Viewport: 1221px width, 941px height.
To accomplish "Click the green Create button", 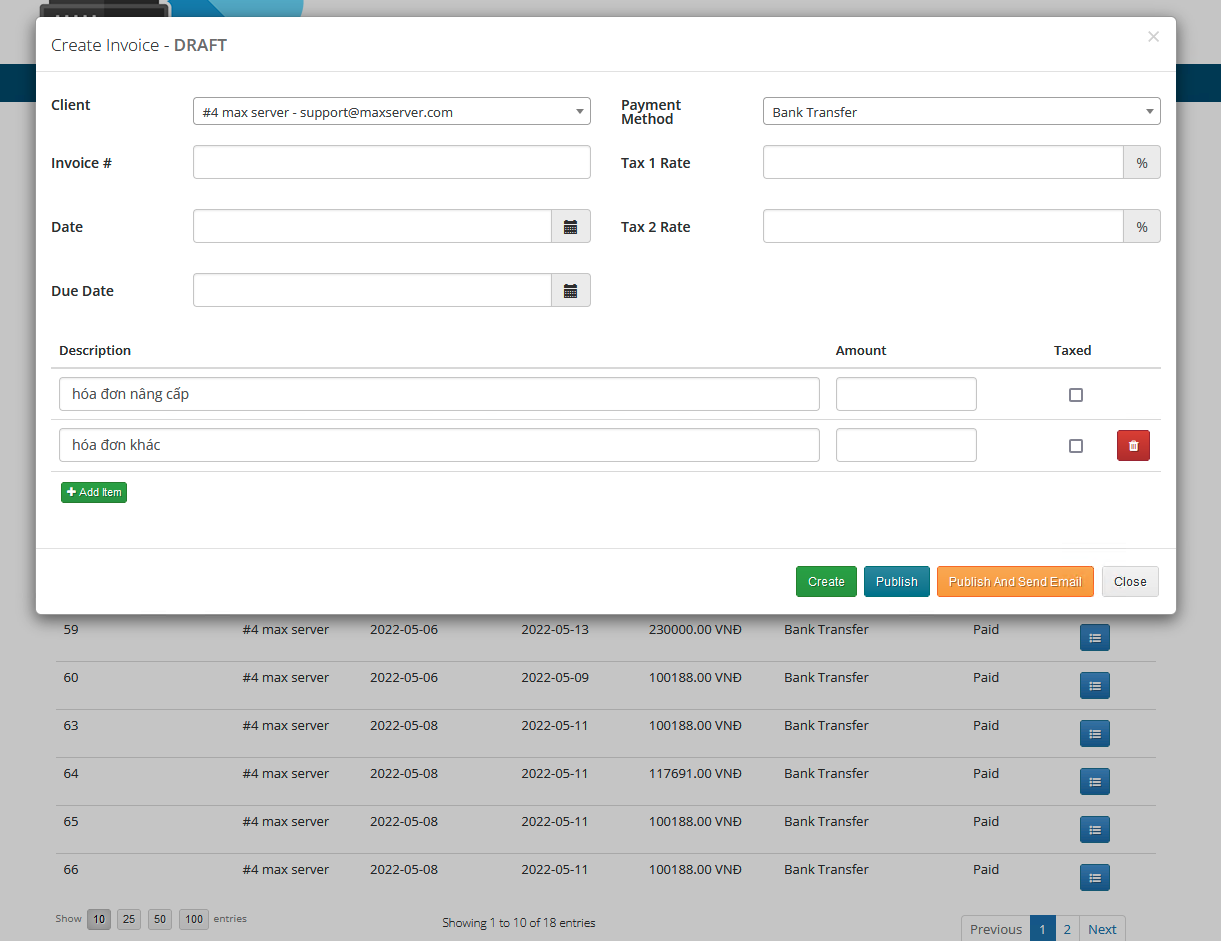I will tap(826, 582).
